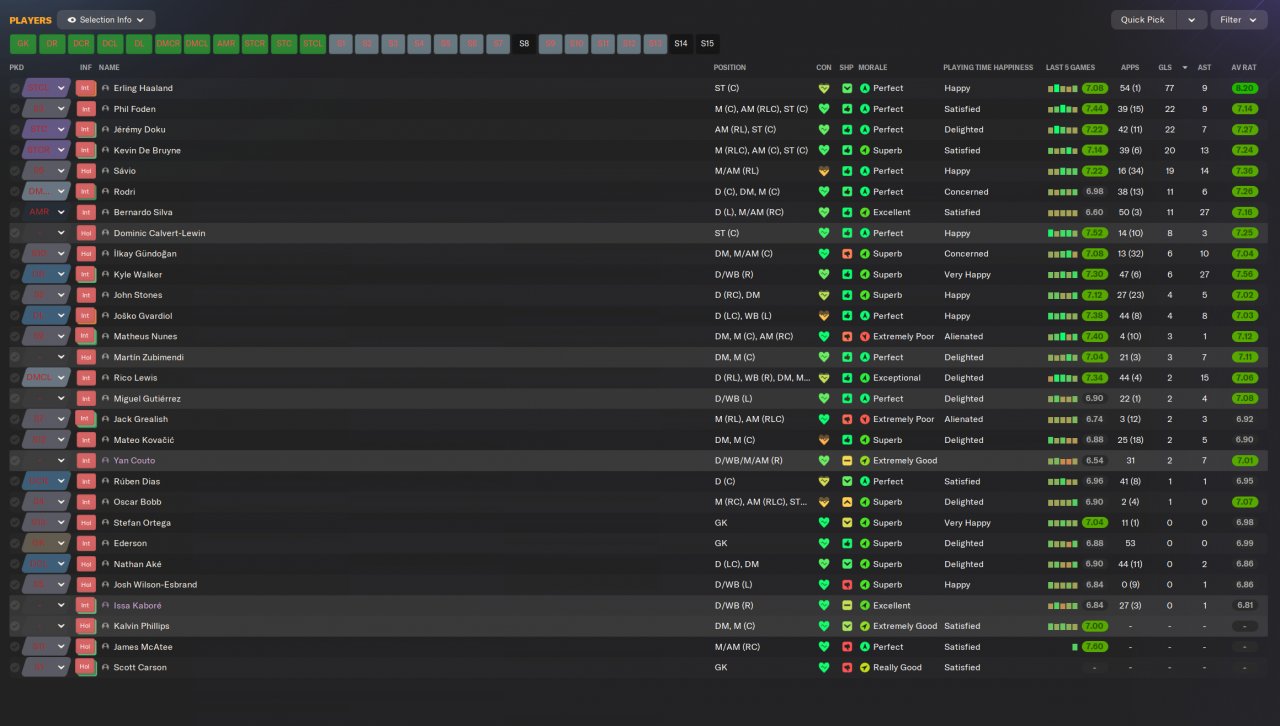The width and height of the screenshot is (1280, 726).
Task: Toggle the selection tick for Yan Couto
Action: point(15,461)
